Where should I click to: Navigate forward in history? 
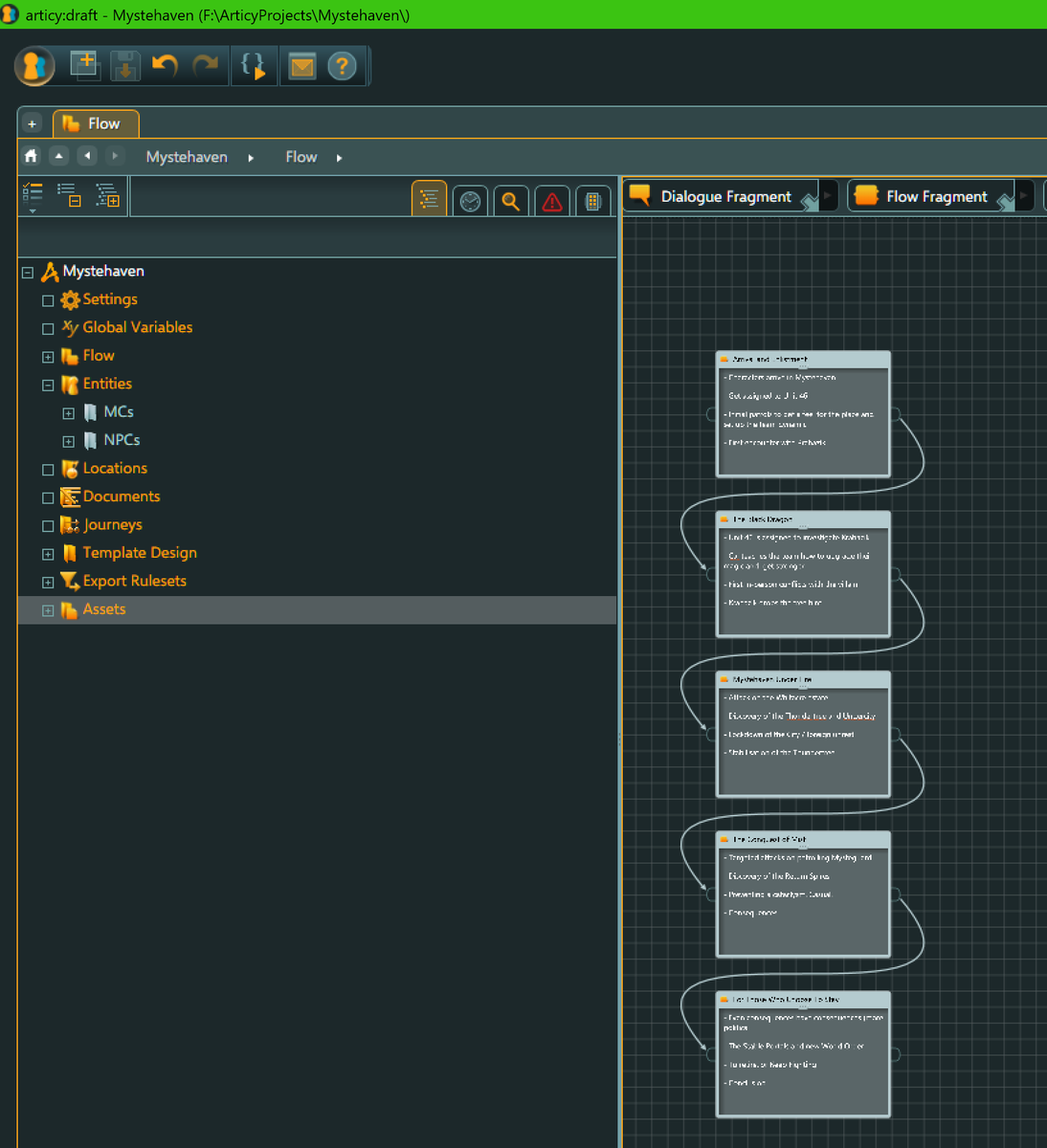(115, 156)
